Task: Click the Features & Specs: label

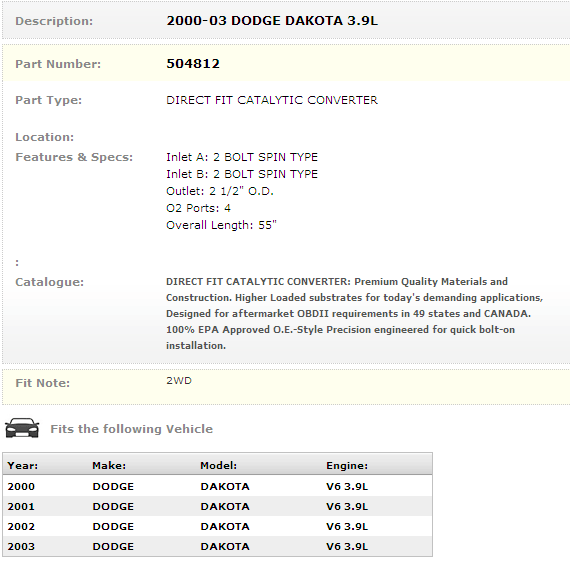Action: 74,157
